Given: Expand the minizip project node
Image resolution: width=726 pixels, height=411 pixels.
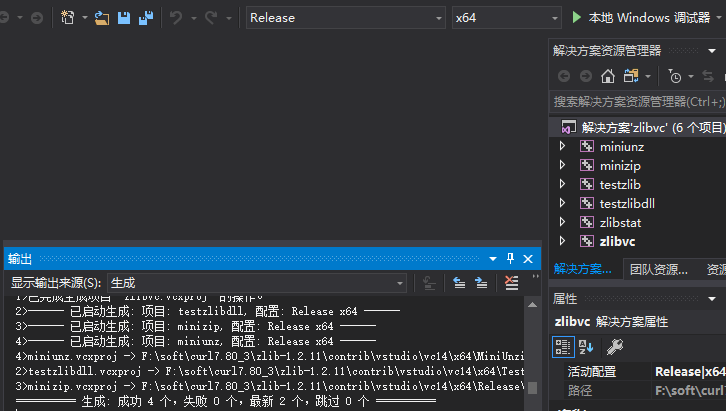Looking at the screenshot, I should click(x=562, y=165).
